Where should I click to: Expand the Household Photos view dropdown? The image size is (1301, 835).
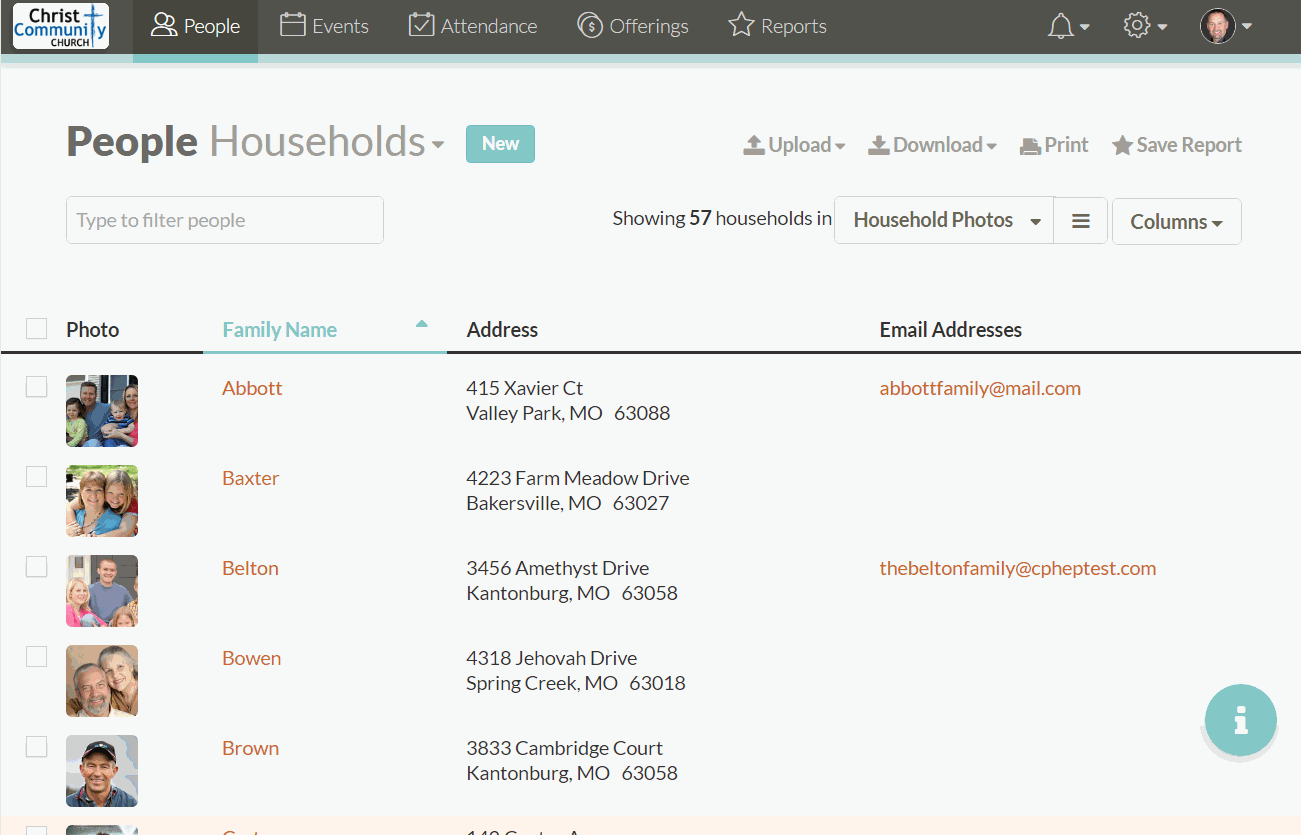(x=943, y=221)
